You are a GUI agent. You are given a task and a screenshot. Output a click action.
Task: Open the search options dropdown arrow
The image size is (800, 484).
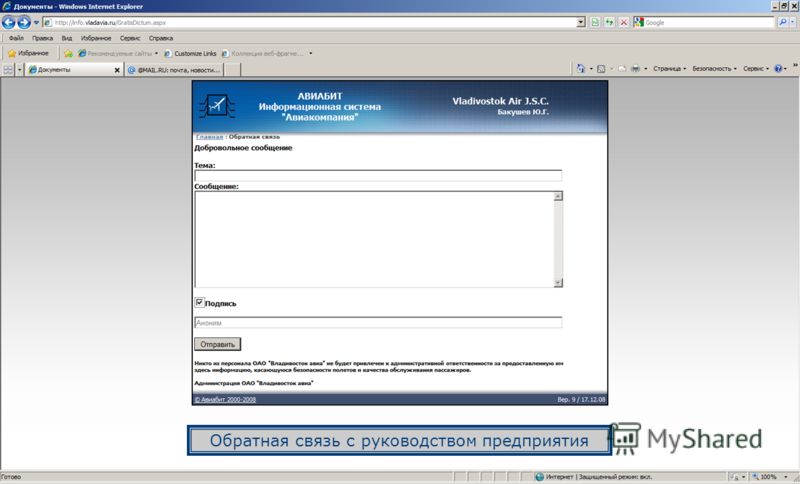pyautogui.click(x=792, y=22)
